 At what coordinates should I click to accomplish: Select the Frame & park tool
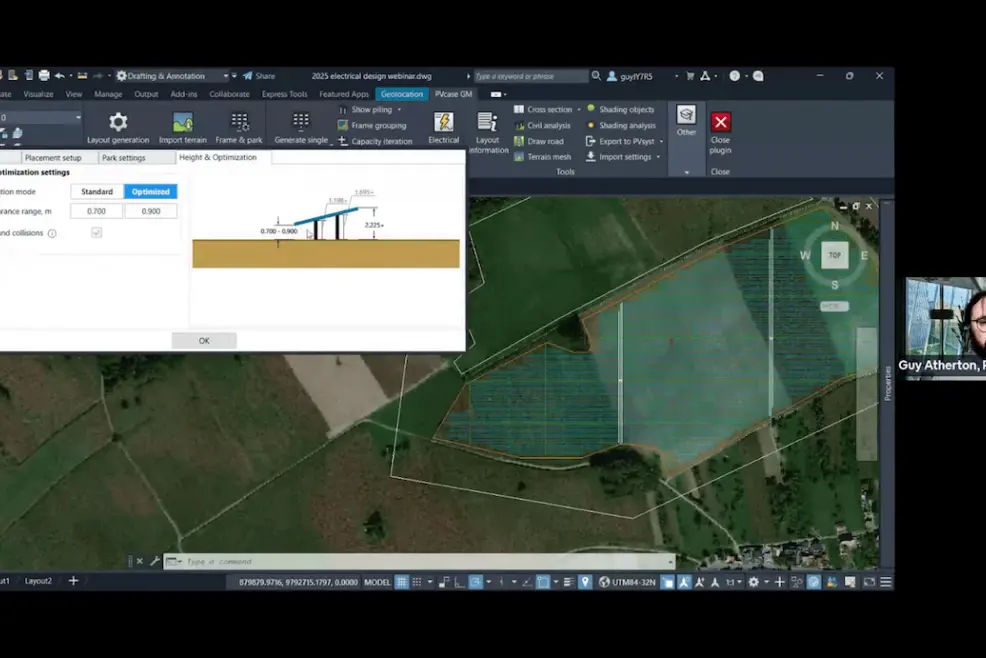point(240,122)
